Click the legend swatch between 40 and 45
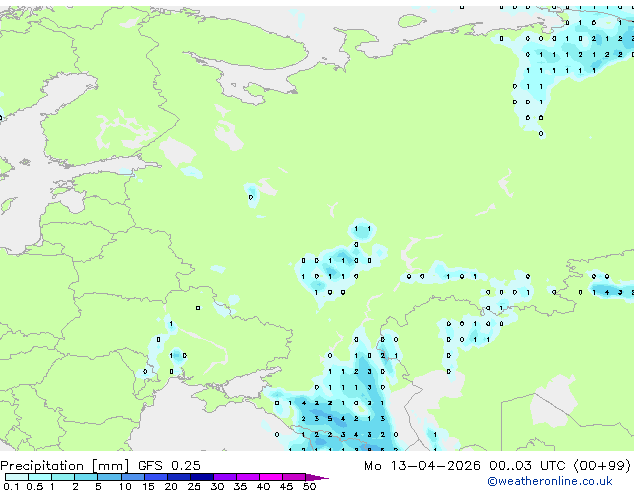 pos(276,477)
